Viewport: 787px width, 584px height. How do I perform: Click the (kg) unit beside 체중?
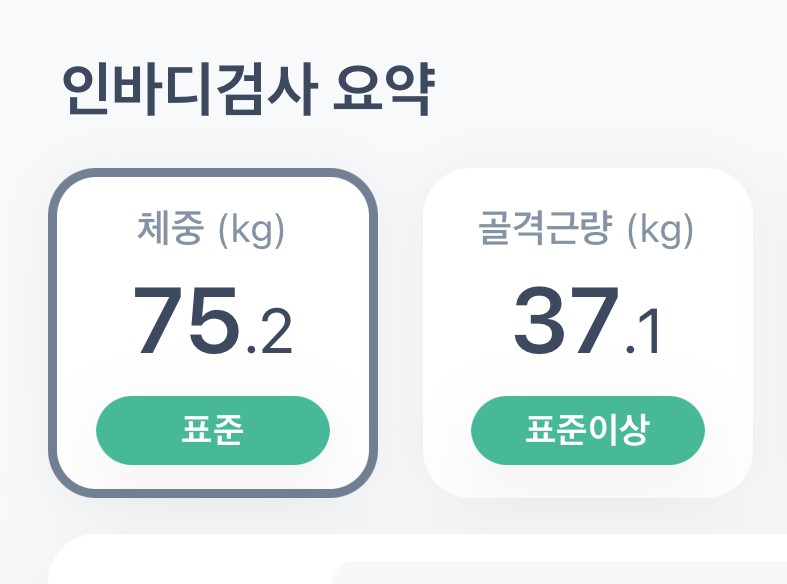[251, 233]
